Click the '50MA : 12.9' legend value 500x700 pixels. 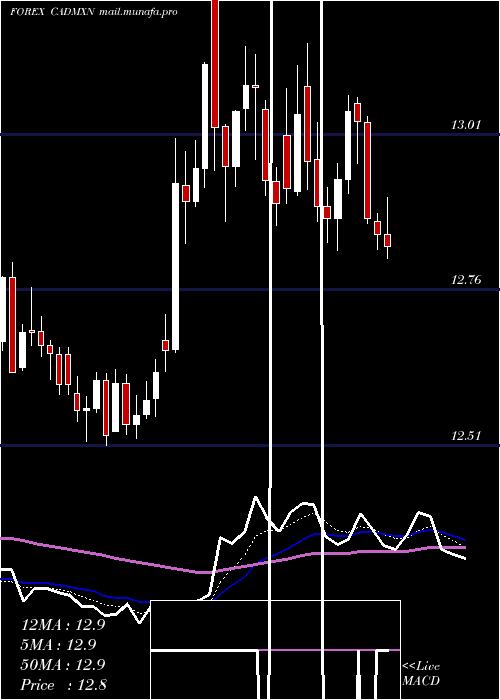[x=63, y=665]
